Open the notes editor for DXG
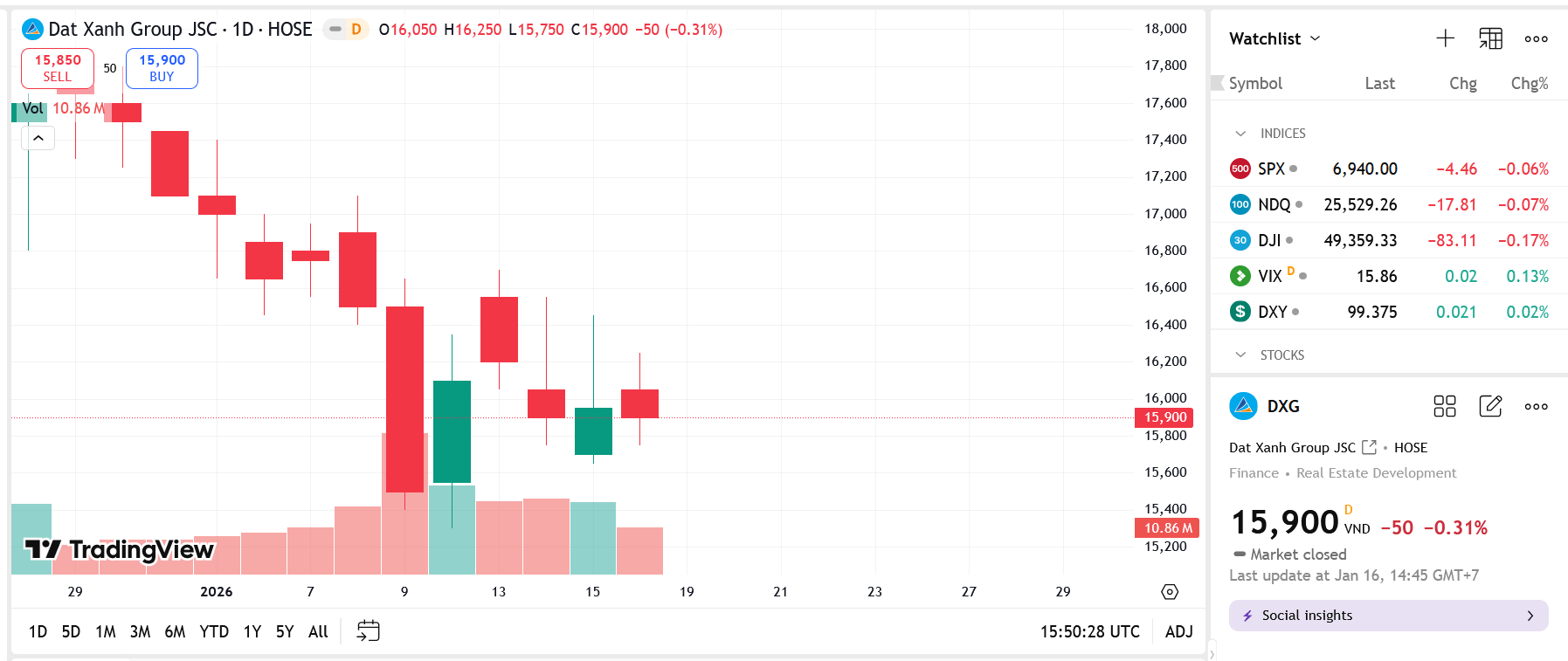This screenshot has width=1568, height=661. pyautogui.click(x=1490, y=406)
